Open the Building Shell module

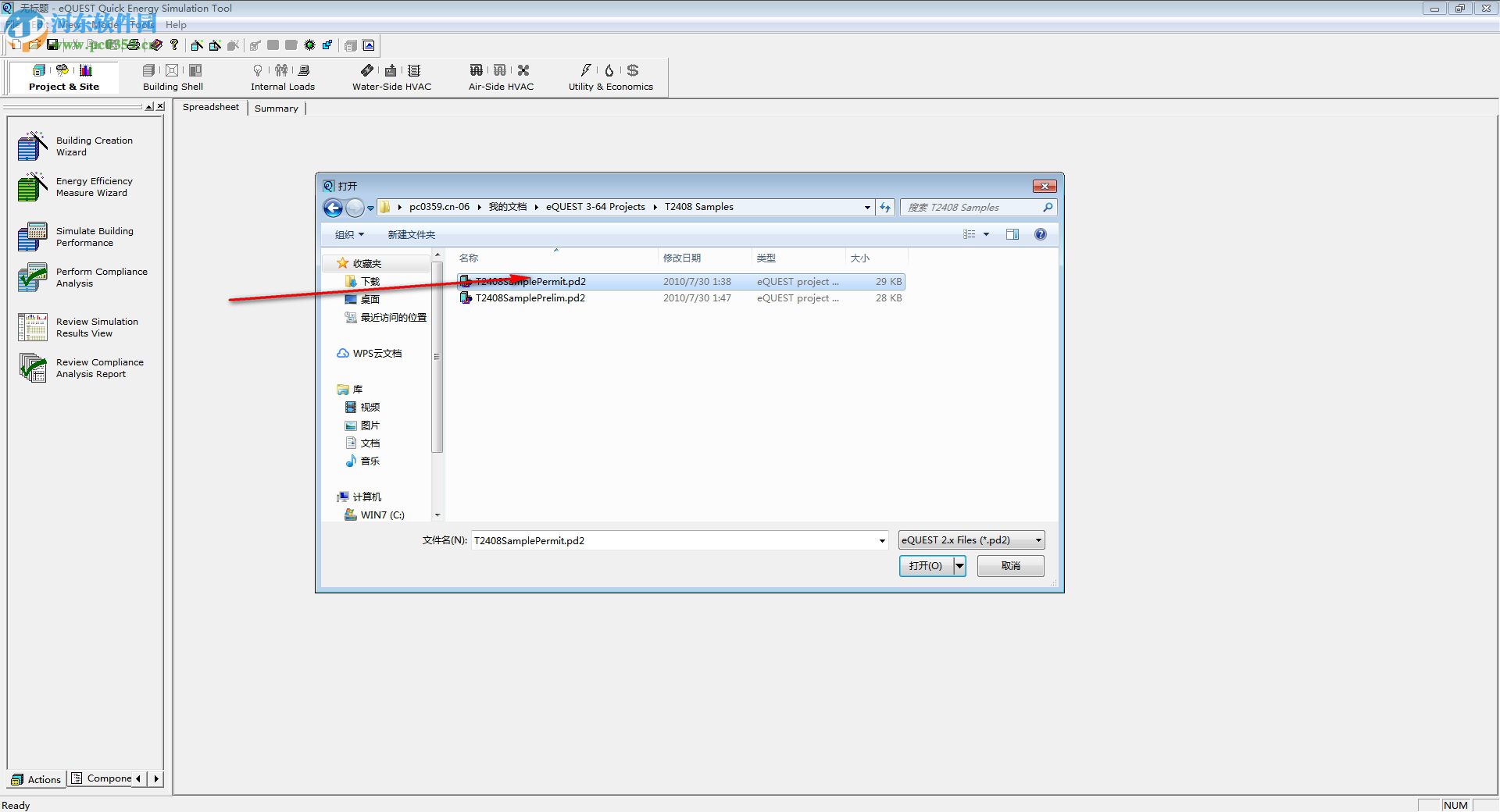[173, 78]
